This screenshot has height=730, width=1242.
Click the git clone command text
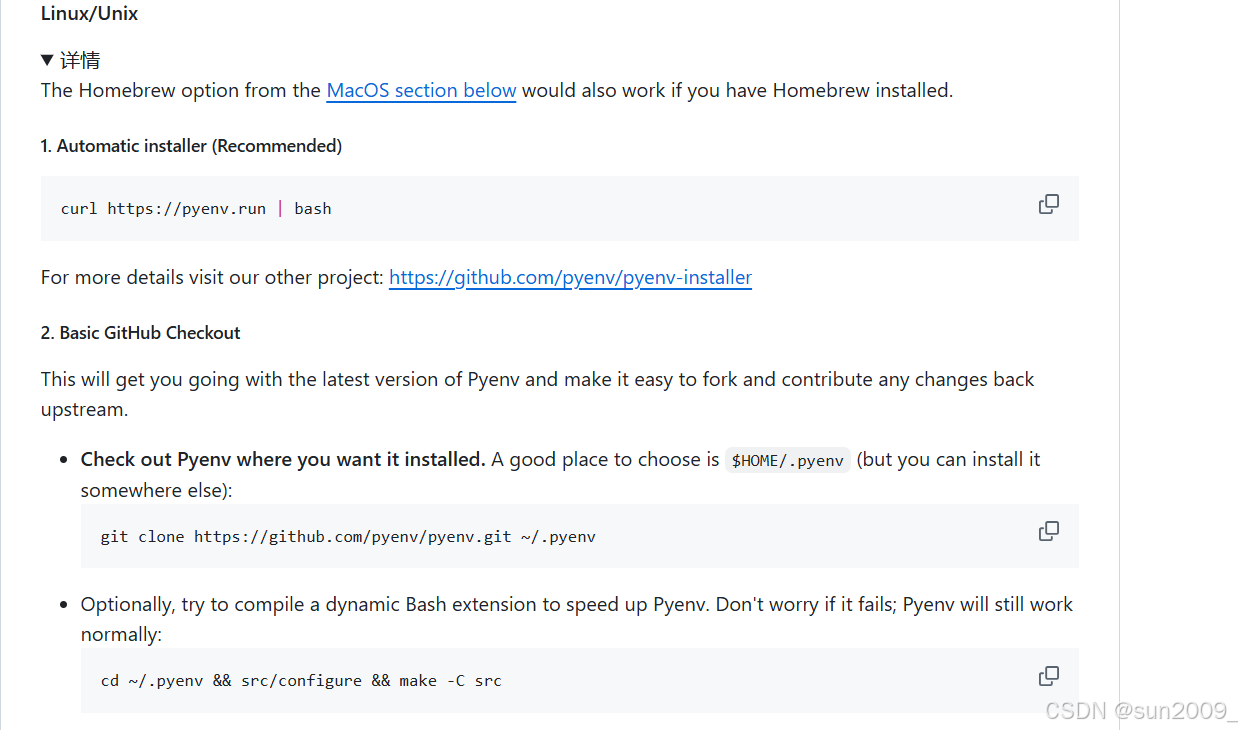[x=349, y=536]
